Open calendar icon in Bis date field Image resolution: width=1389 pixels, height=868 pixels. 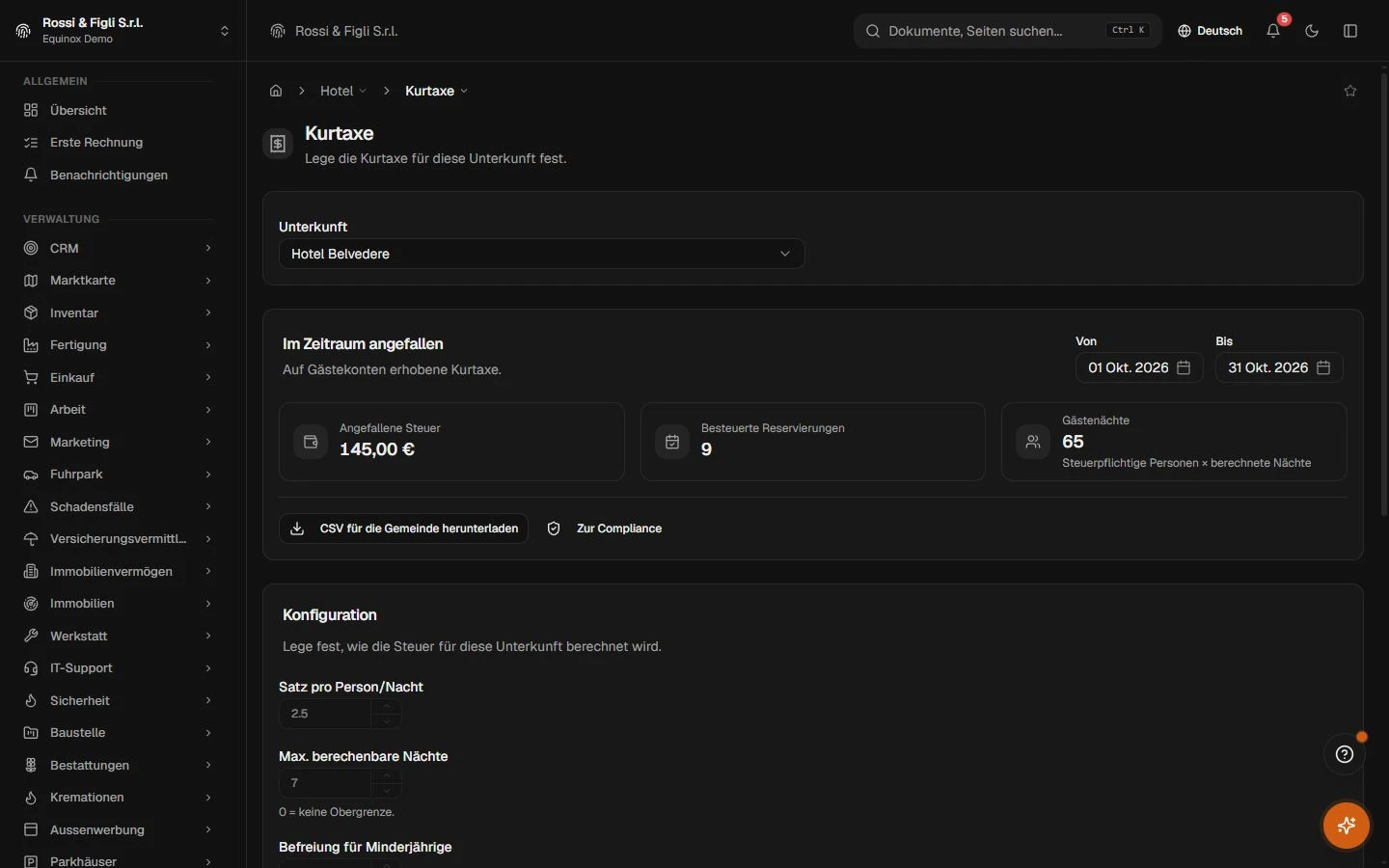coord(1323,367)
